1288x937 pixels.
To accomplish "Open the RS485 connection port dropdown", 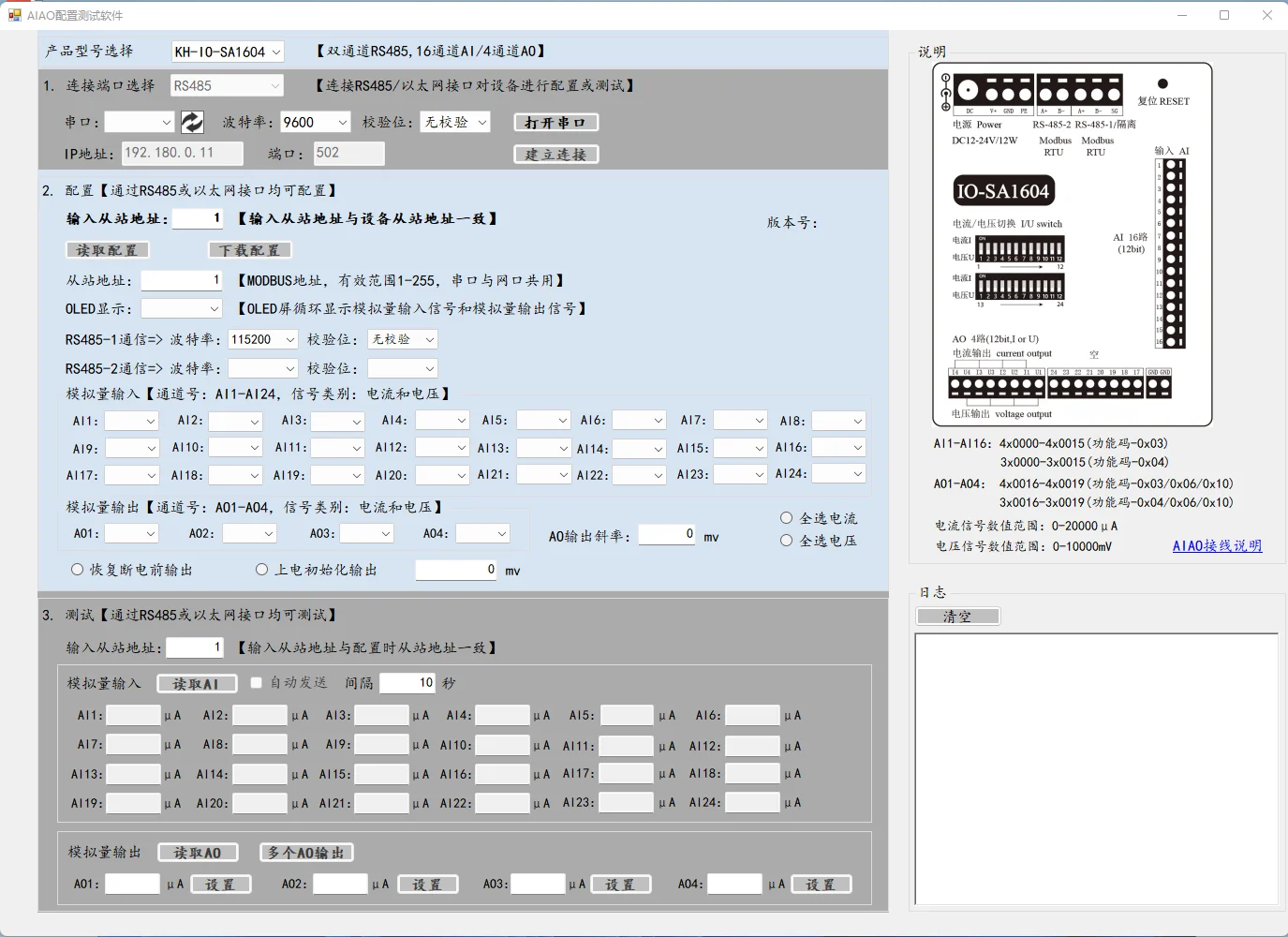I will 227,85.
